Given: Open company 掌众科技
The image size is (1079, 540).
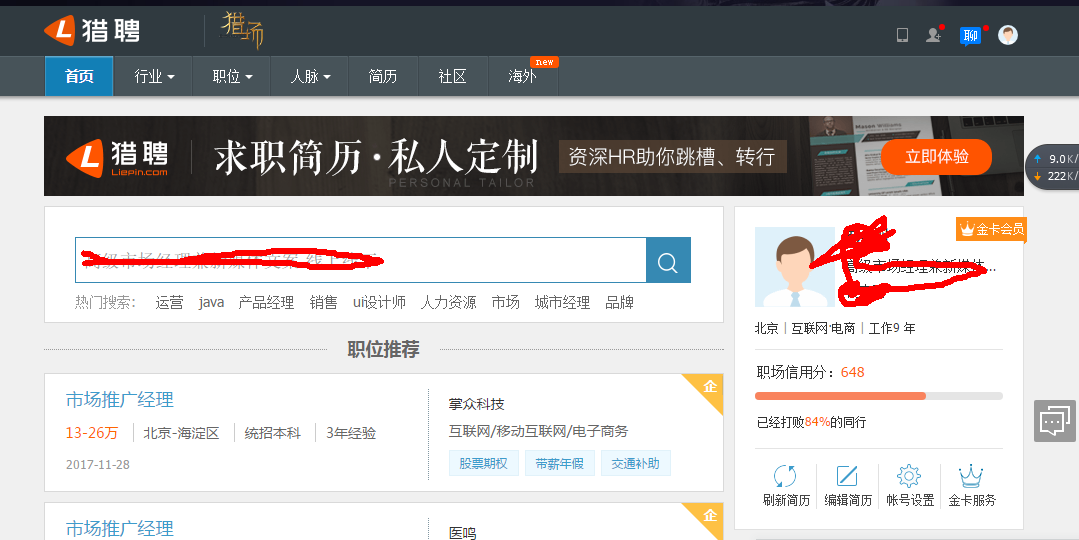Looking at the screenshot, I should [x=476, y=404].
